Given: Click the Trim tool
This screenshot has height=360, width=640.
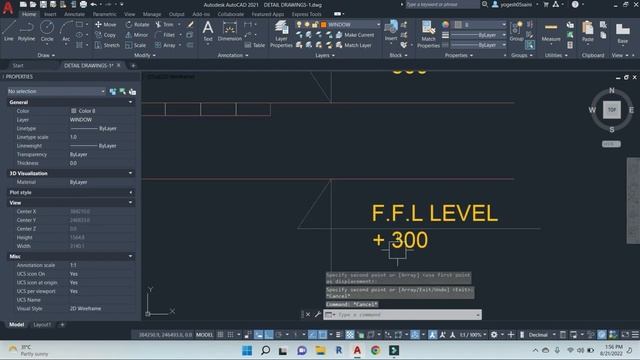Looking at the screenshot, I should (x=164, y=24).
